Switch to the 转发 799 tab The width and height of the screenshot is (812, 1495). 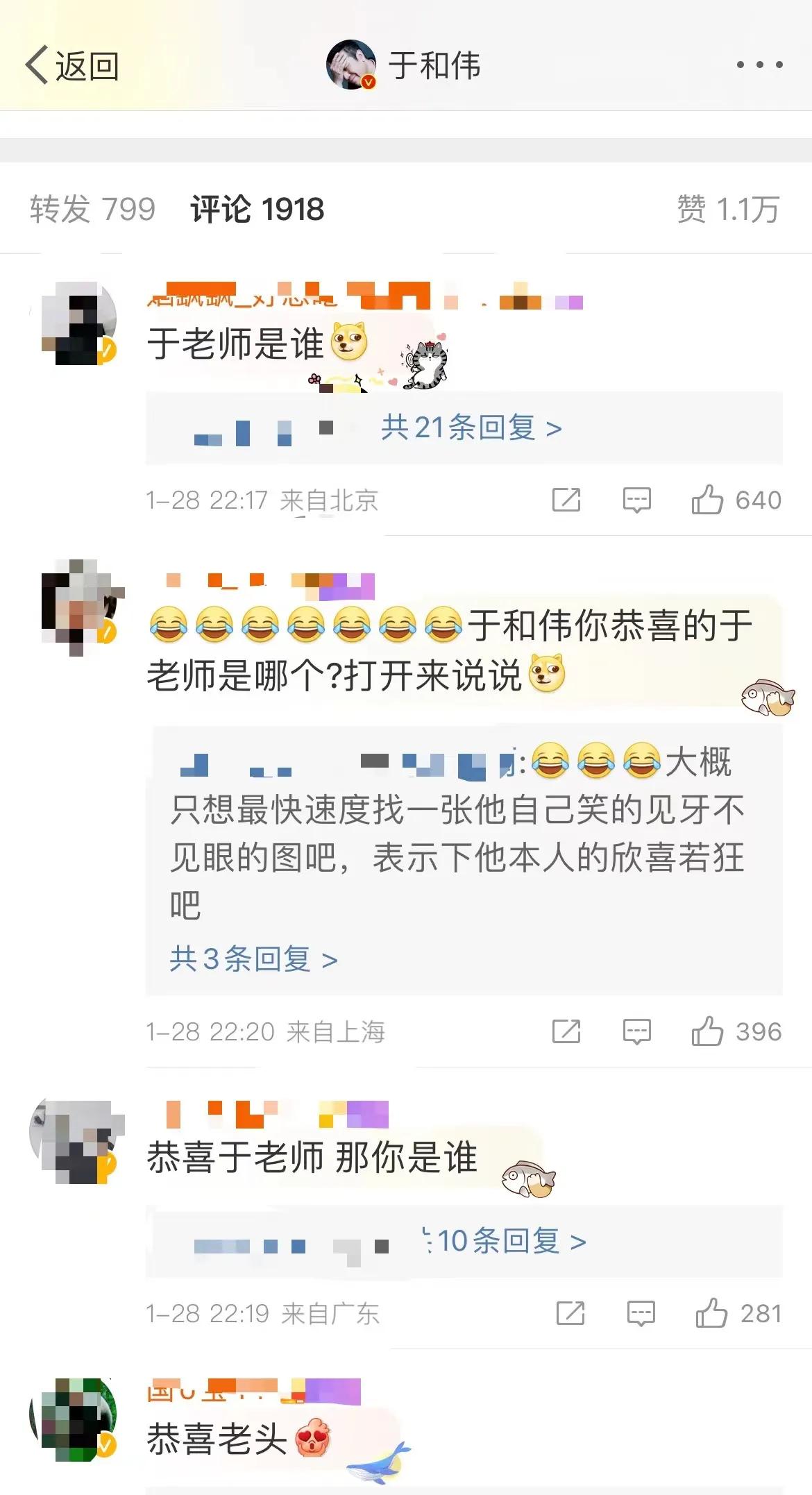(92, 209)
